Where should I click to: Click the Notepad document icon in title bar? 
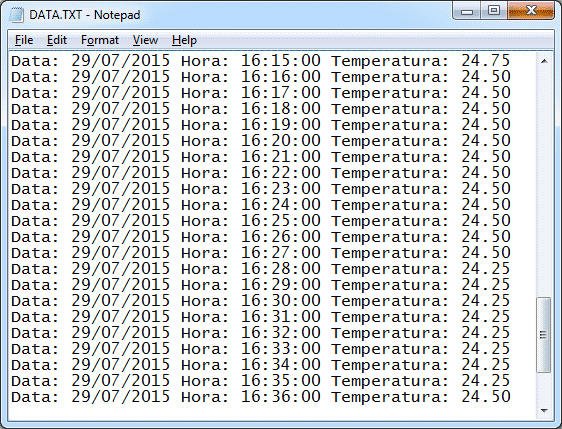(16, 15)
